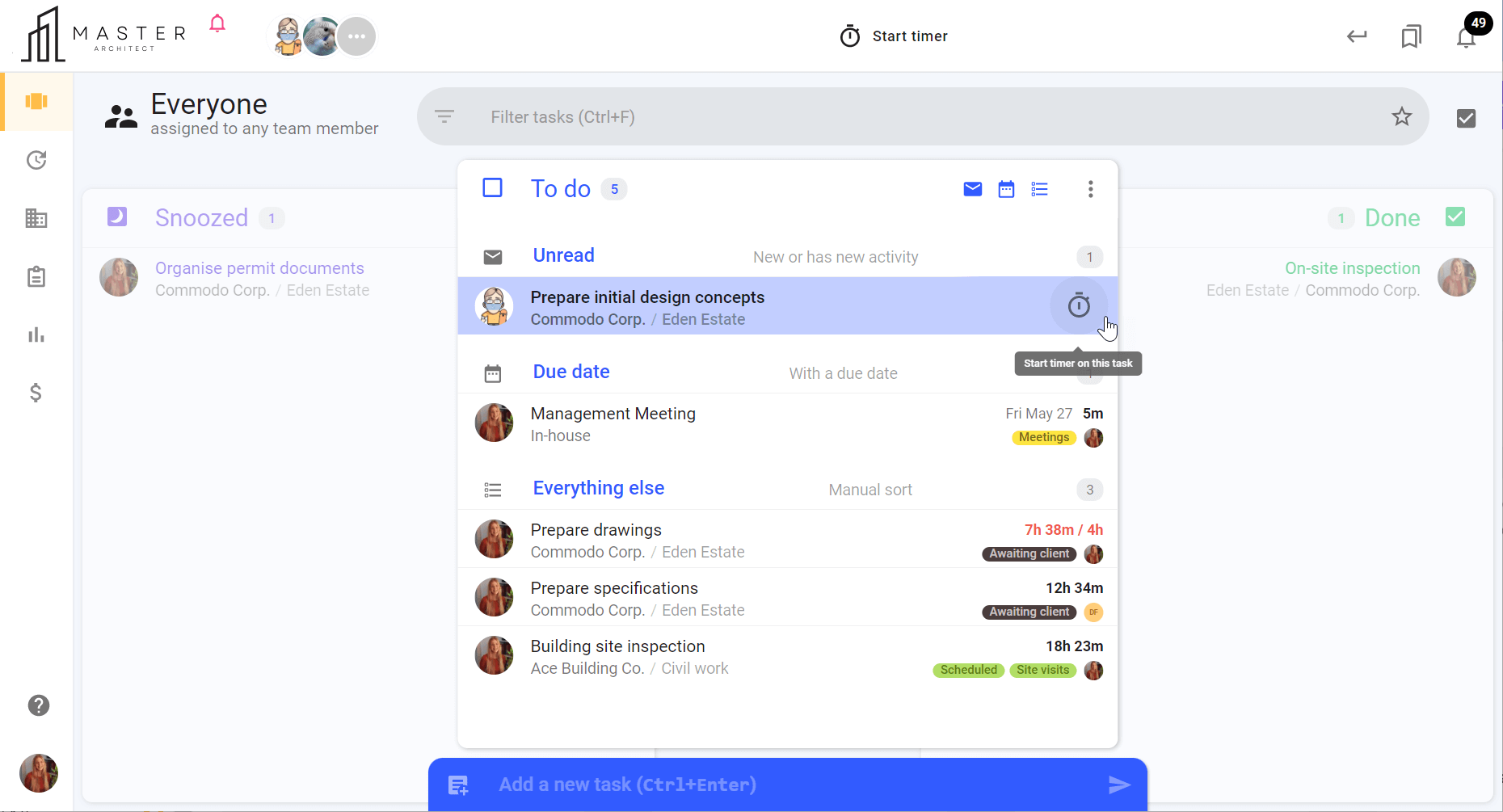Click the star favorite filter icon

1401,116
